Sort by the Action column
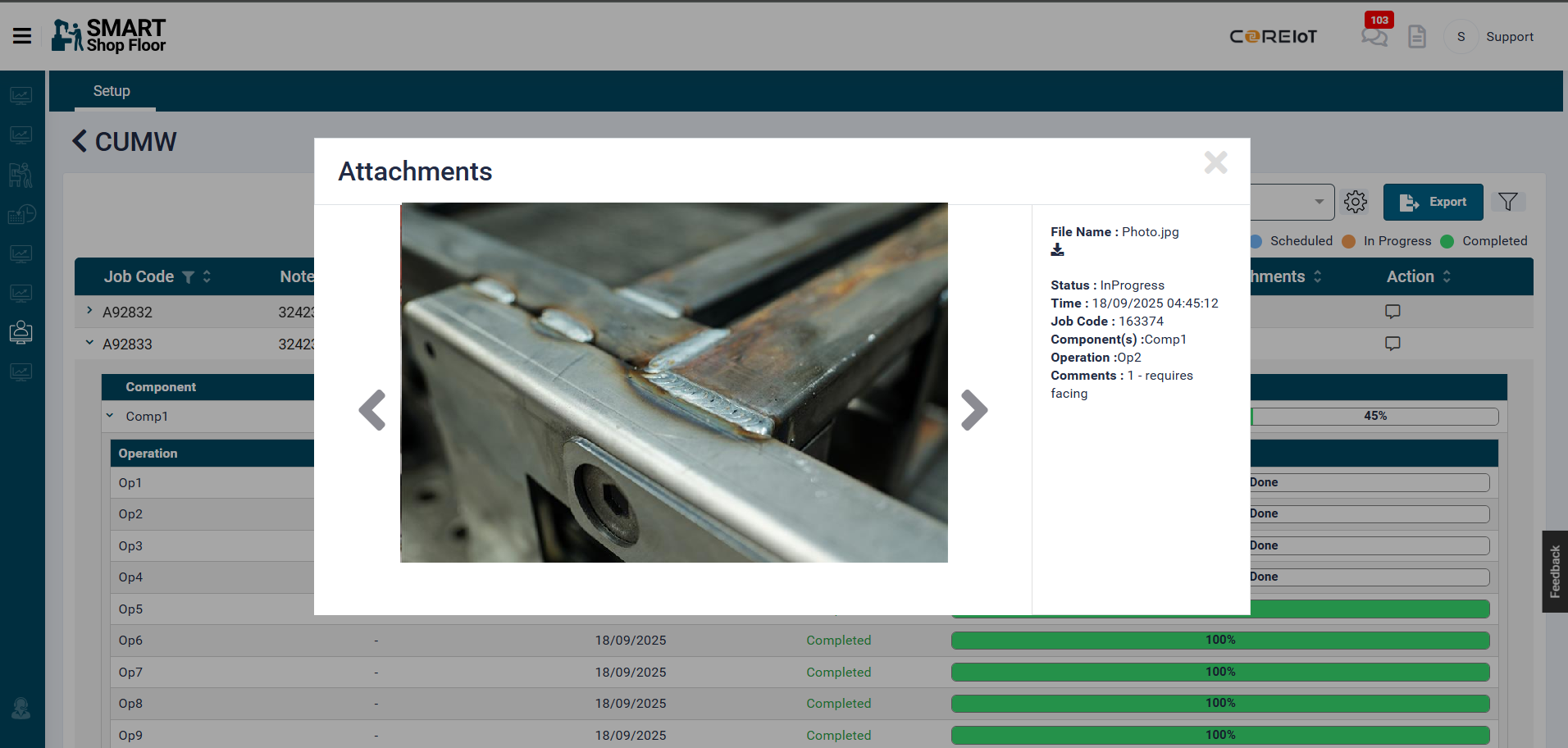The height and width of the screenshot is (748, 1568). coord(1446,277)
